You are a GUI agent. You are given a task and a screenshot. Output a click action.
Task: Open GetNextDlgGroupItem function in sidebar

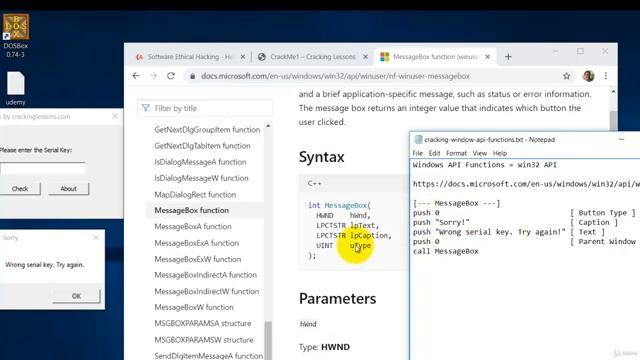207,130
